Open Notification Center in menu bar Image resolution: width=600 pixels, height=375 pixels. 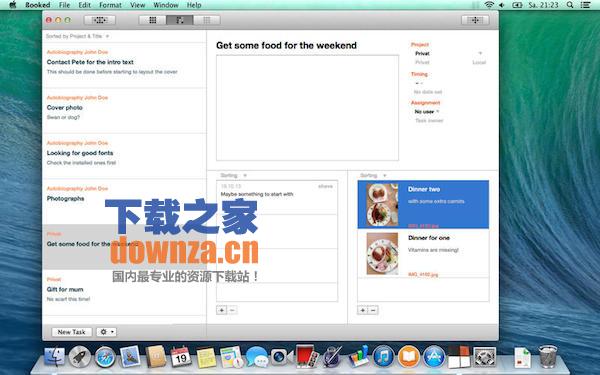(585, 5)
